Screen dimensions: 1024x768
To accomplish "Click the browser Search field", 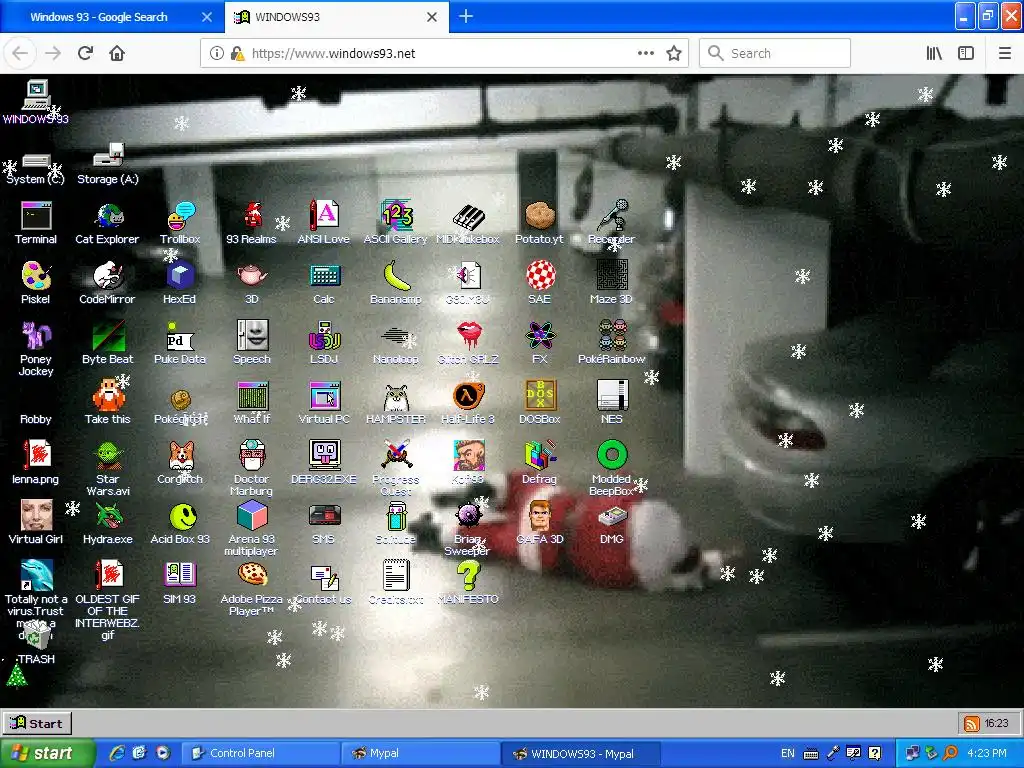I will [x=775, y=54].
